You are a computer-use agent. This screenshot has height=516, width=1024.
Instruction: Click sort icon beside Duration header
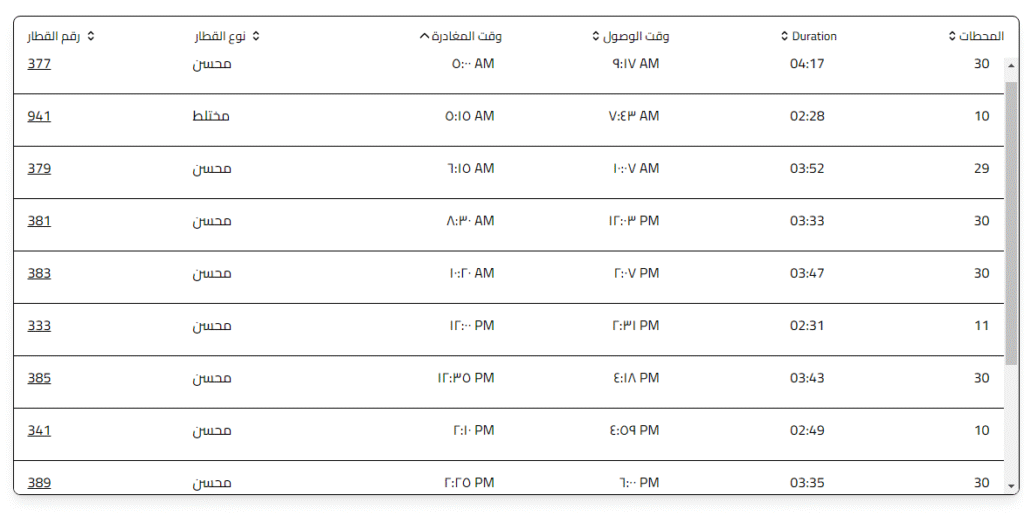pyautogui.click(x=784, y=36)
